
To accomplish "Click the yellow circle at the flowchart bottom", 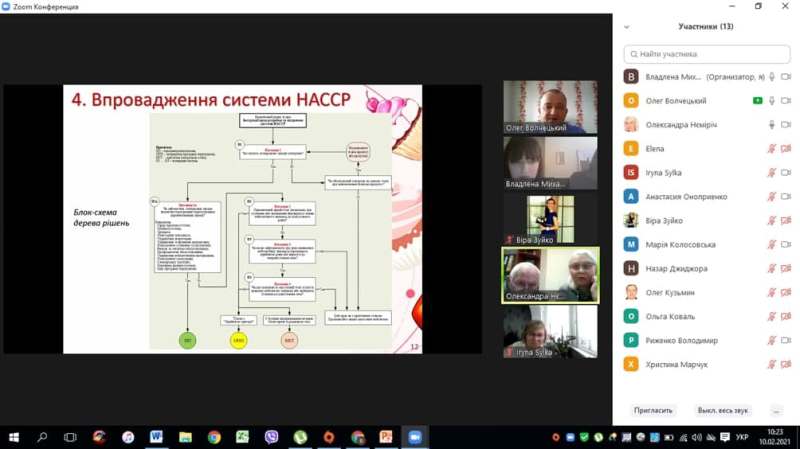I will coord(238,340).
